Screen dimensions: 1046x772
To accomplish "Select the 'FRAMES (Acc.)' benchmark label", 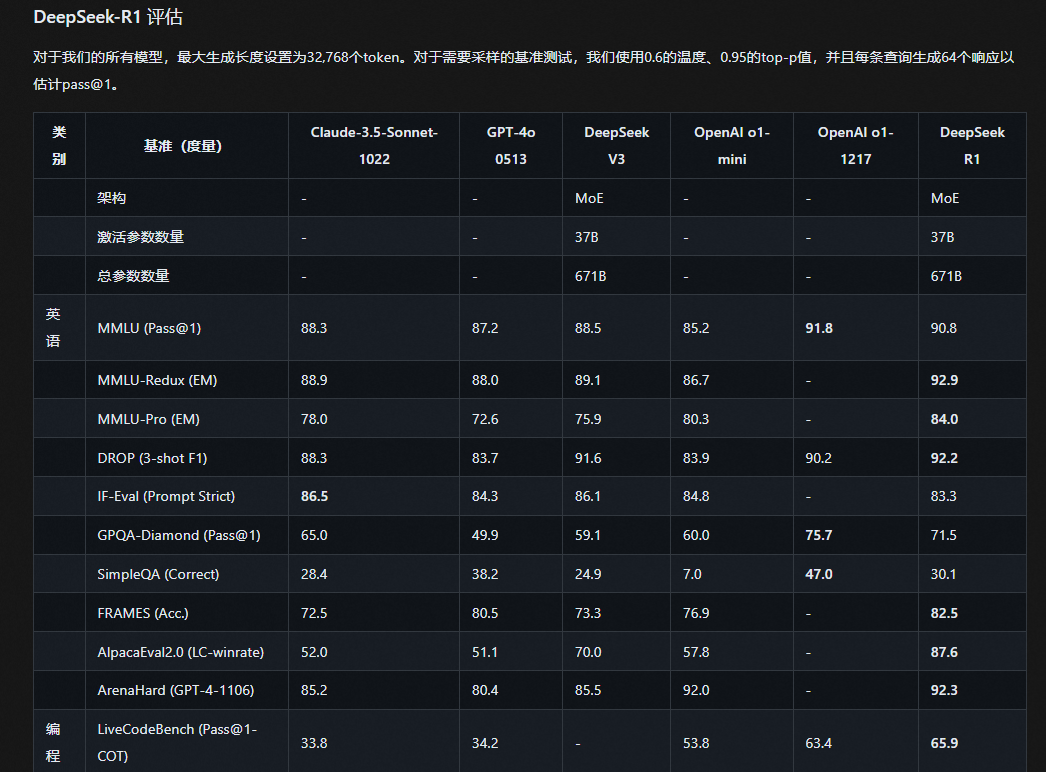I will [x=143, y=613].
